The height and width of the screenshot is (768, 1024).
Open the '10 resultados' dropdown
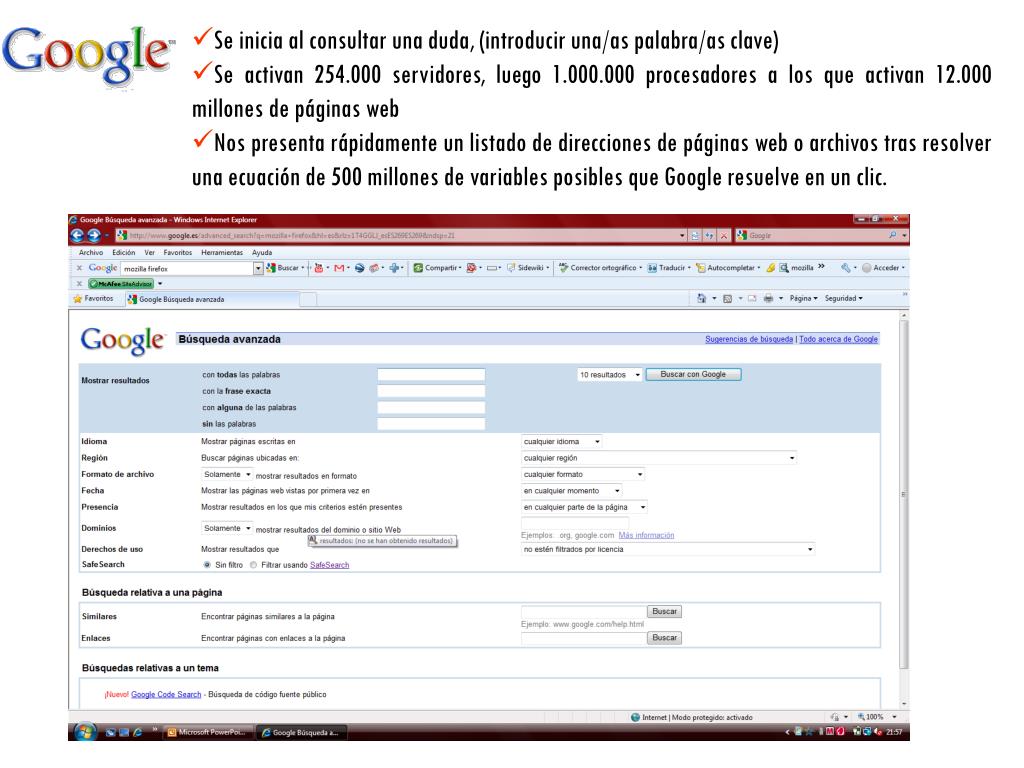pos(609,375)
